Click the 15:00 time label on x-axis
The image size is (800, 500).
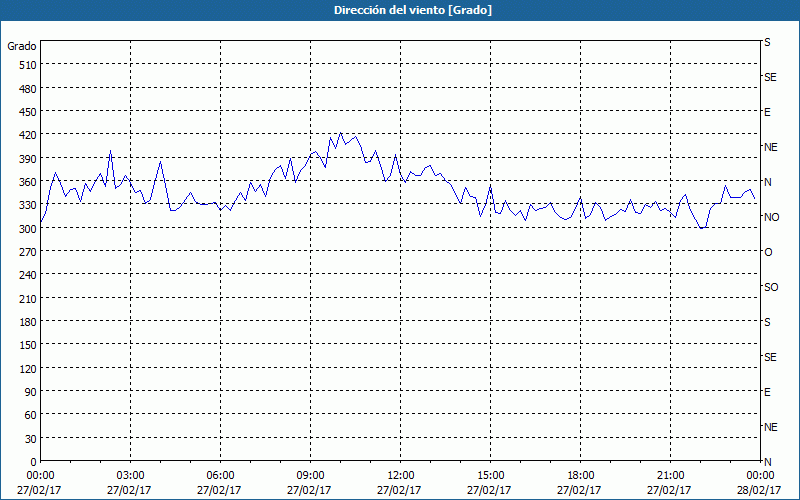(x=490, y=476)
